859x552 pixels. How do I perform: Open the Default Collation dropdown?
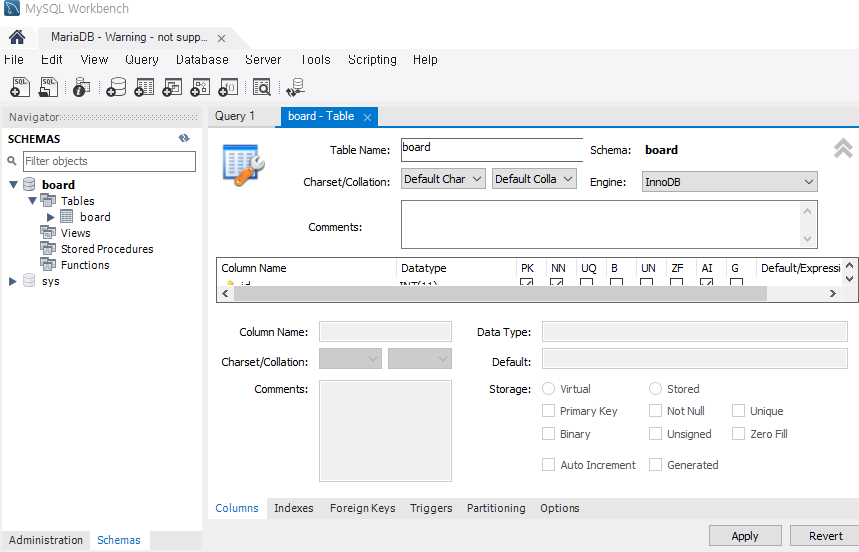coord(534,179)
